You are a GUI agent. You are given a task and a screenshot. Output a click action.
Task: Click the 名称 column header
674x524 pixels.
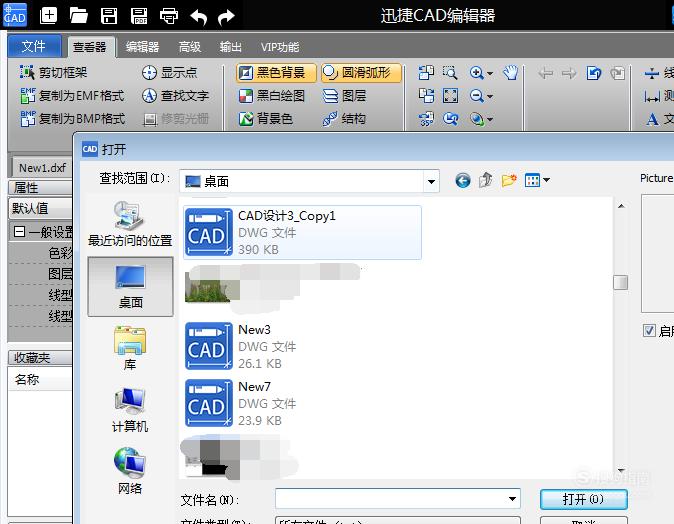[x=40, y=379]
